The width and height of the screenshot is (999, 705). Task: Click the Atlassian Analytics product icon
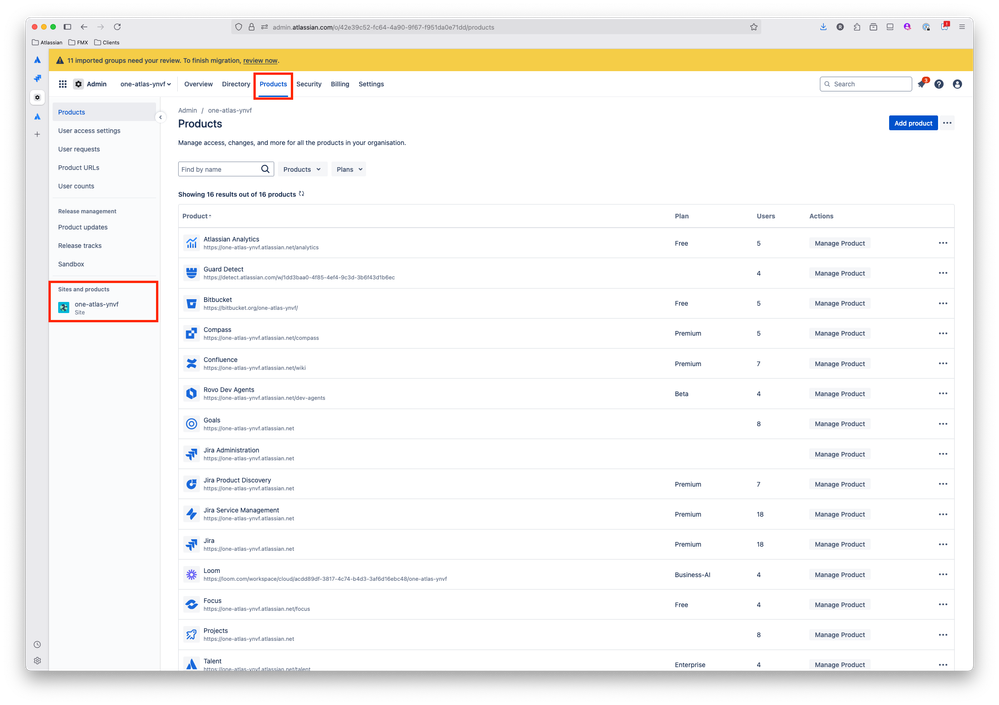click(x=191, y=243)
